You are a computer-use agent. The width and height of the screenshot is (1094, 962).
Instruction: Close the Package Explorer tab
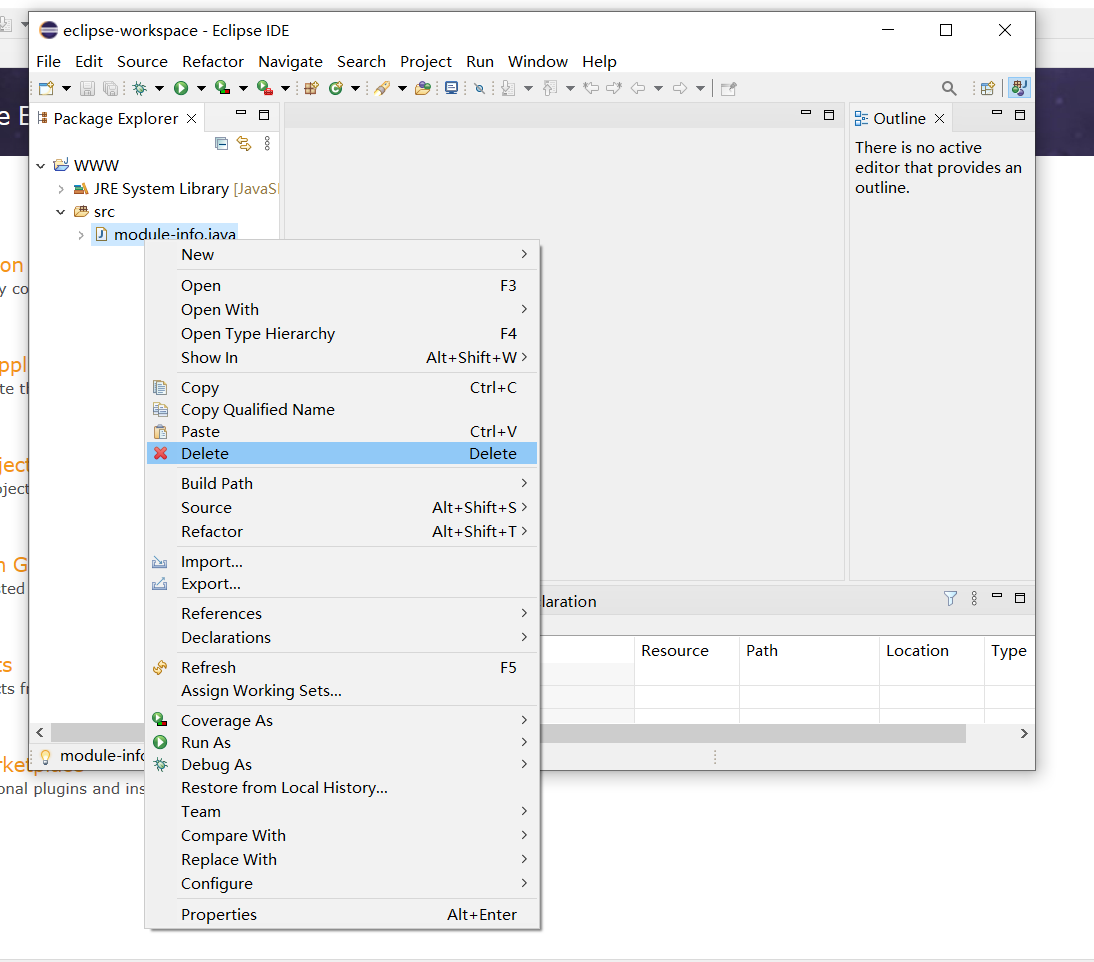tap(191, 119)
